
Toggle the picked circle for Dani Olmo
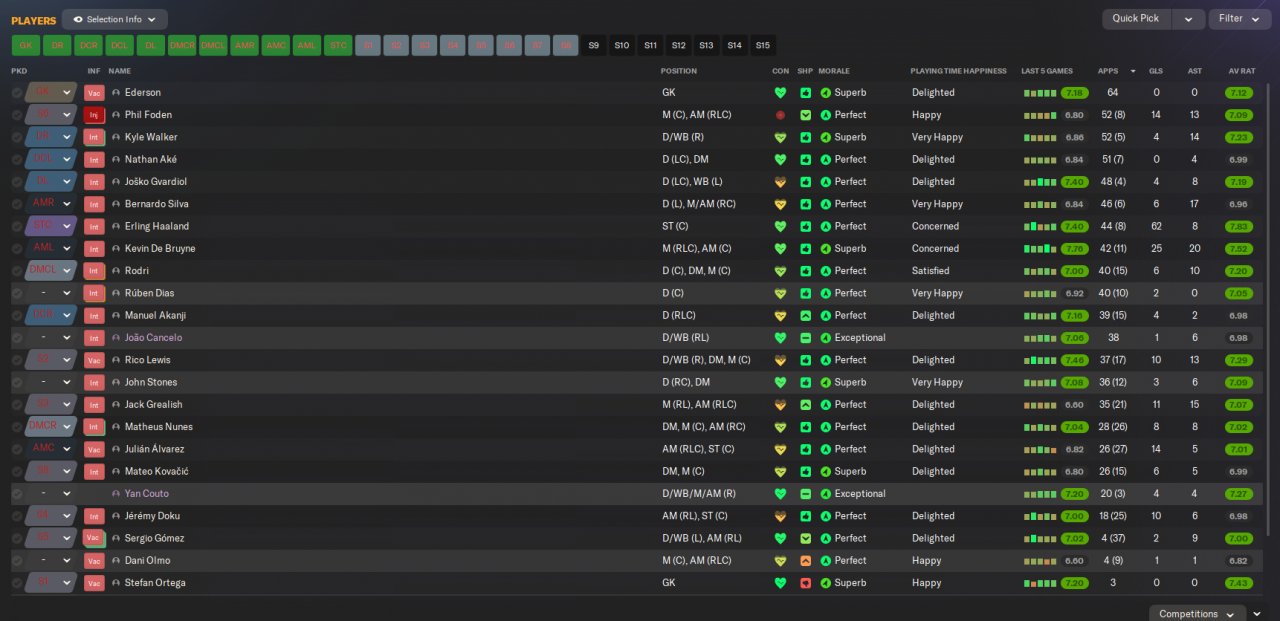17,561
